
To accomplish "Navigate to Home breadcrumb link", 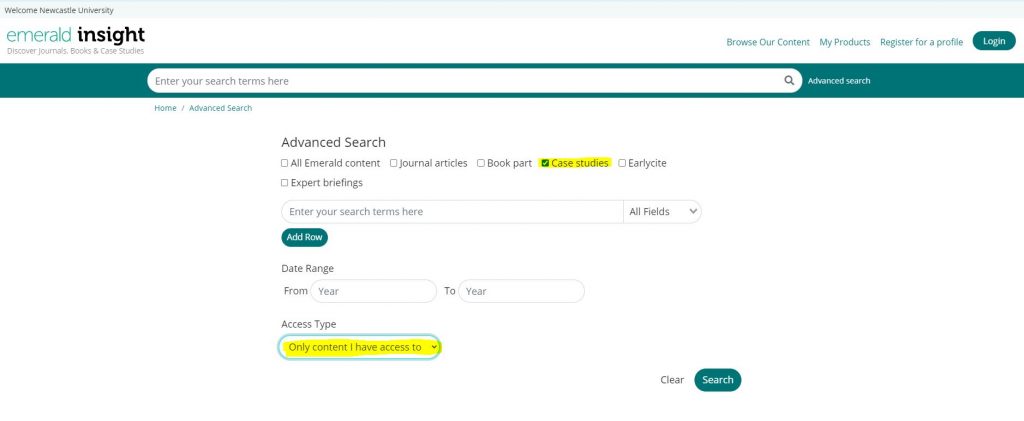I will coord(165,108).
